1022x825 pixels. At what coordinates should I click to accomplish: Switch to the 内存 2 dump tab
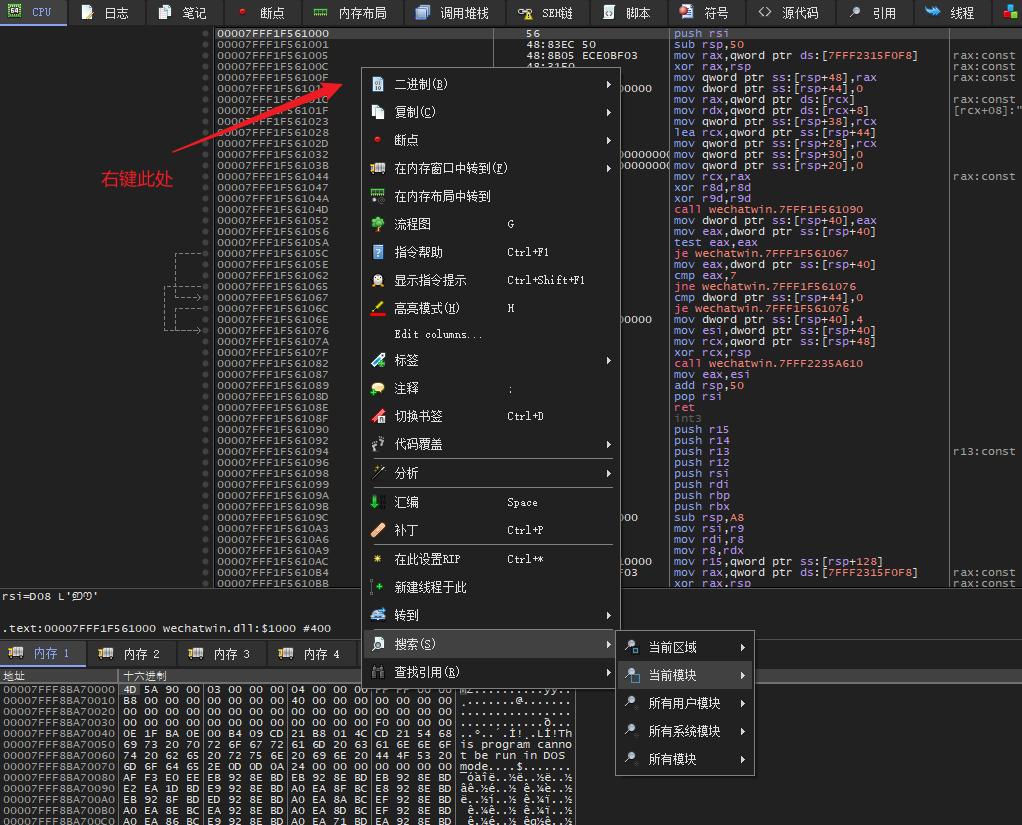130,654
